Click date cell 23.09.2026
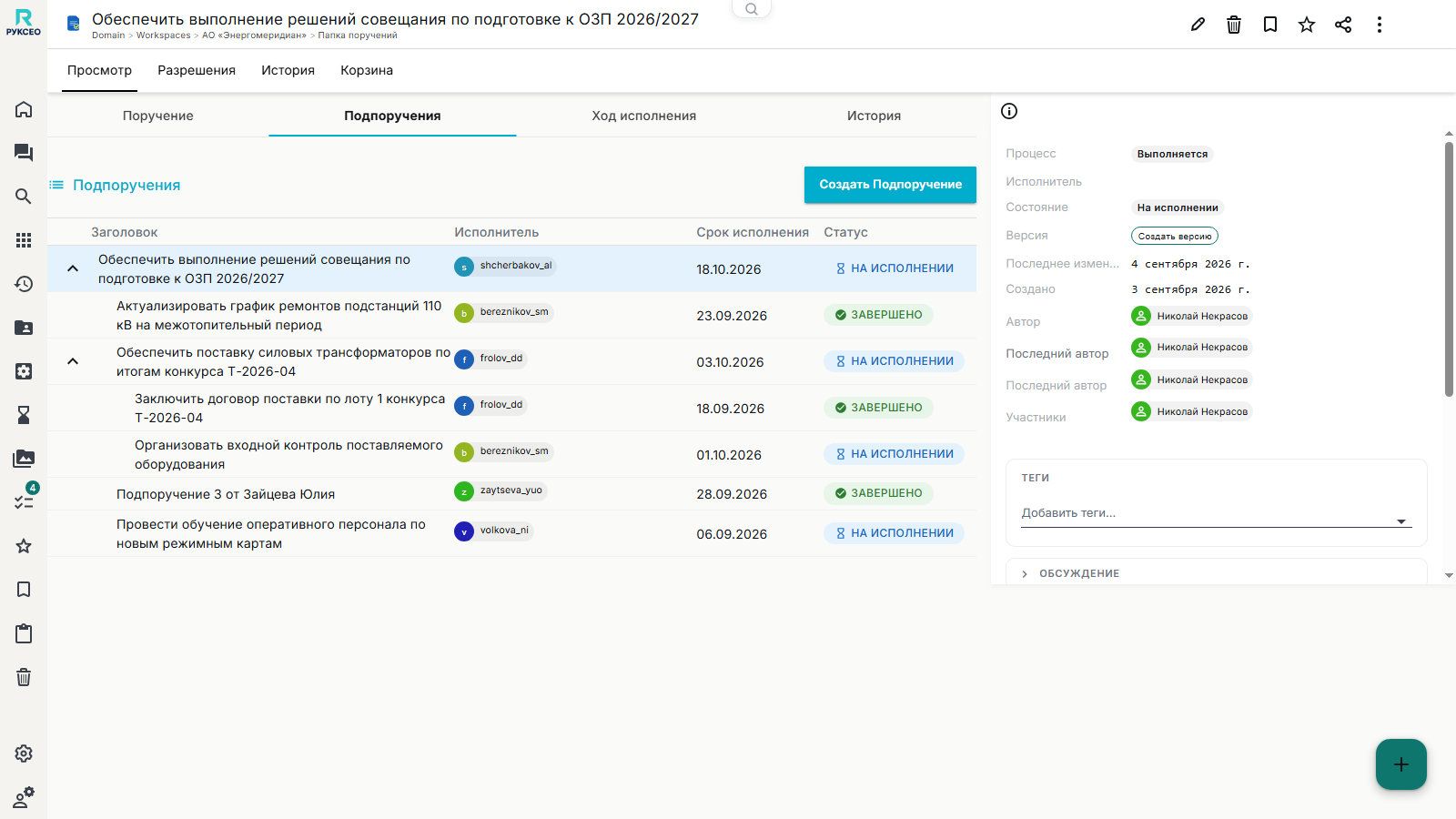The width and height of the screenshot is (1456, 819). [732, 316]
